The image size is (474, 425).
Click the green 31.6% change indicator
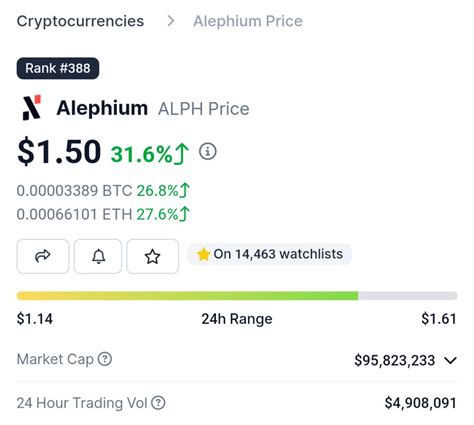(x=150, y=154)
